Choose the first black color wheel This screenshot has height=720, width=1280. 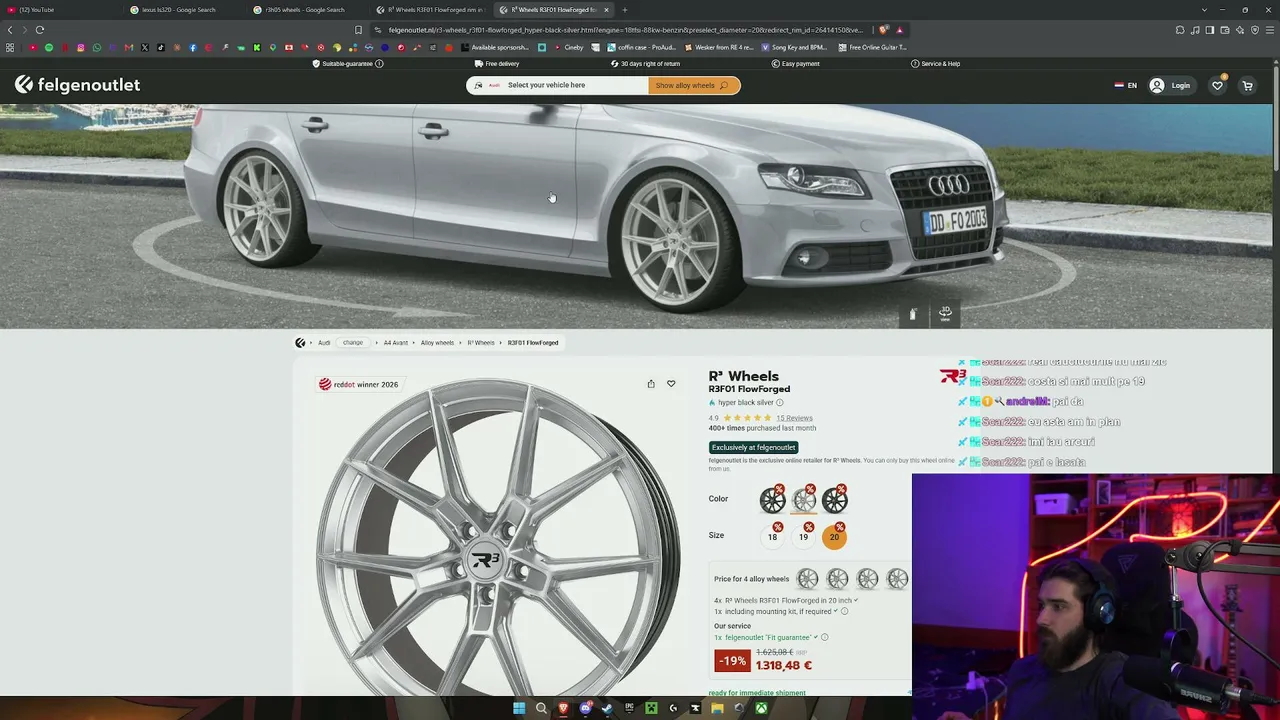773,499
